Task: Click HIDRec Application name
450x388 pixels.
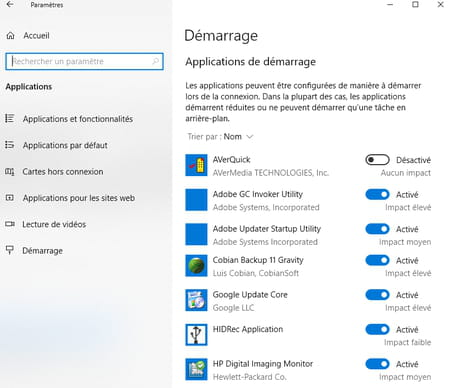Action: click(248, 329)
